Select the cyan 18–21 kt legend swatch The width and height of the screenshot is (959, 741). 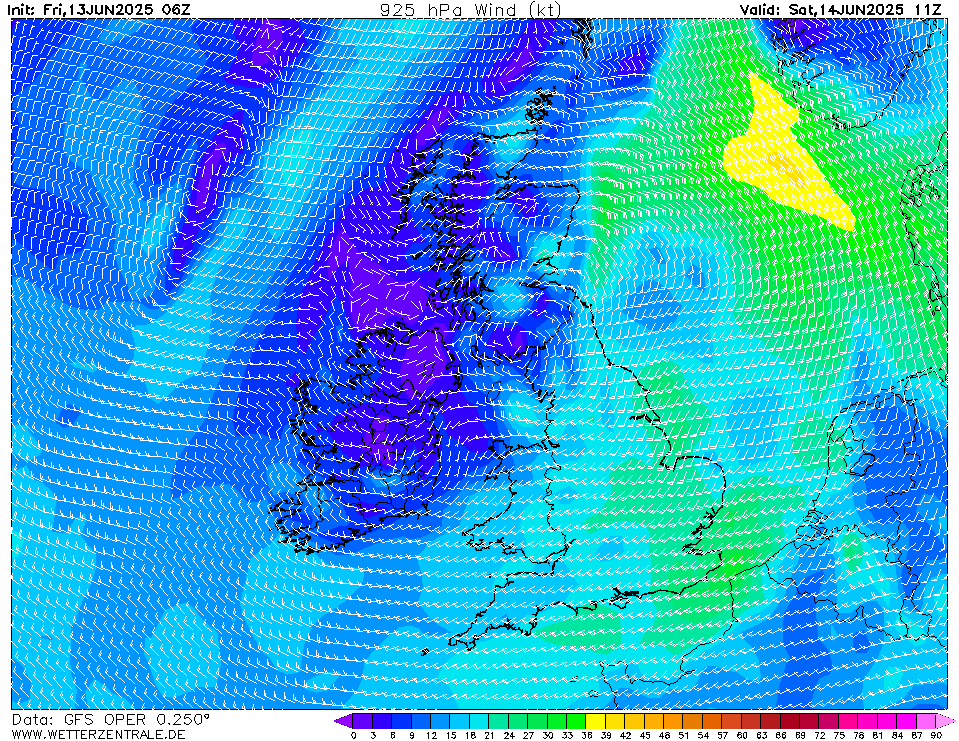[x=480, y=721]
